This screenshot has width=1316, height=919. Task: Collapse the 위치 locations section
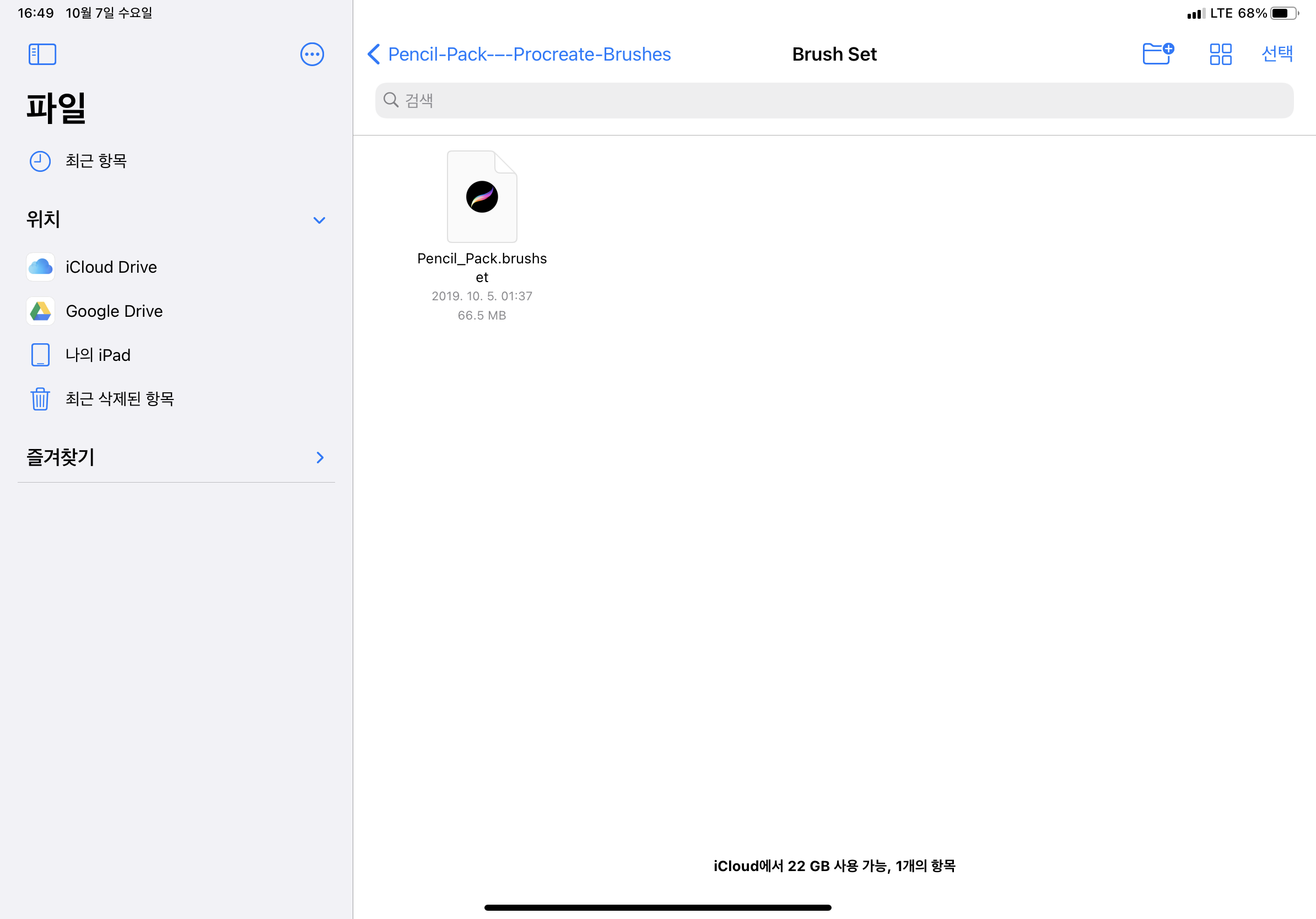tap(319, 220)
